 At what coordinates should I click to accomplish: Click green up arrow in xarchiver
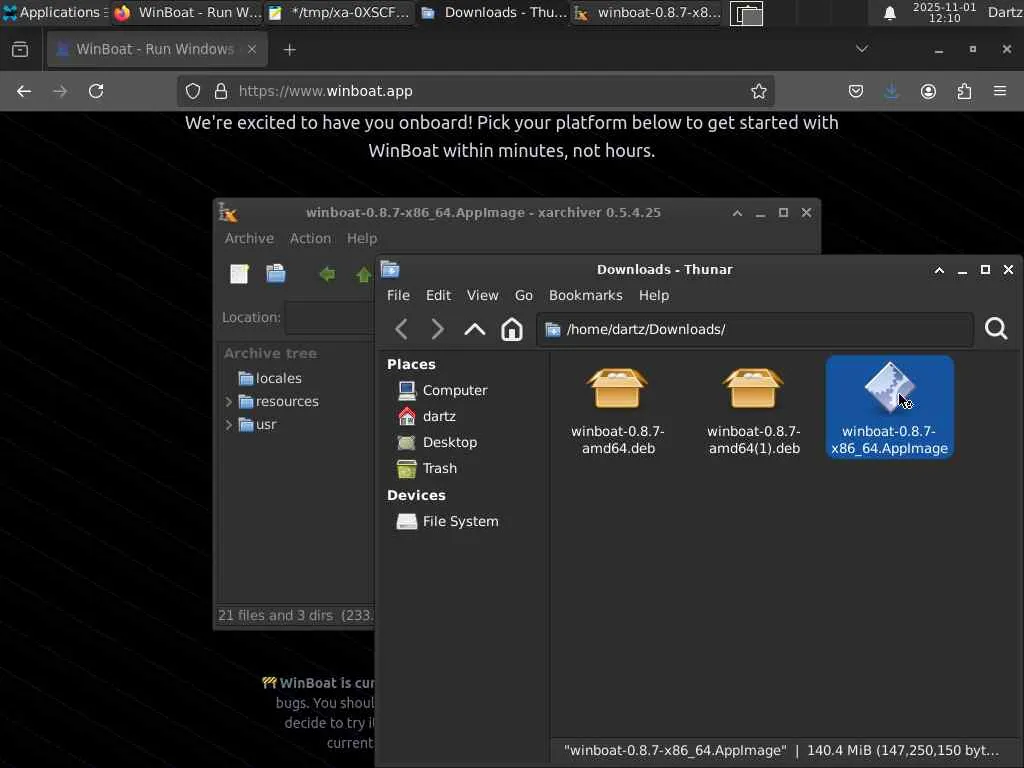(x=364, y=274)
